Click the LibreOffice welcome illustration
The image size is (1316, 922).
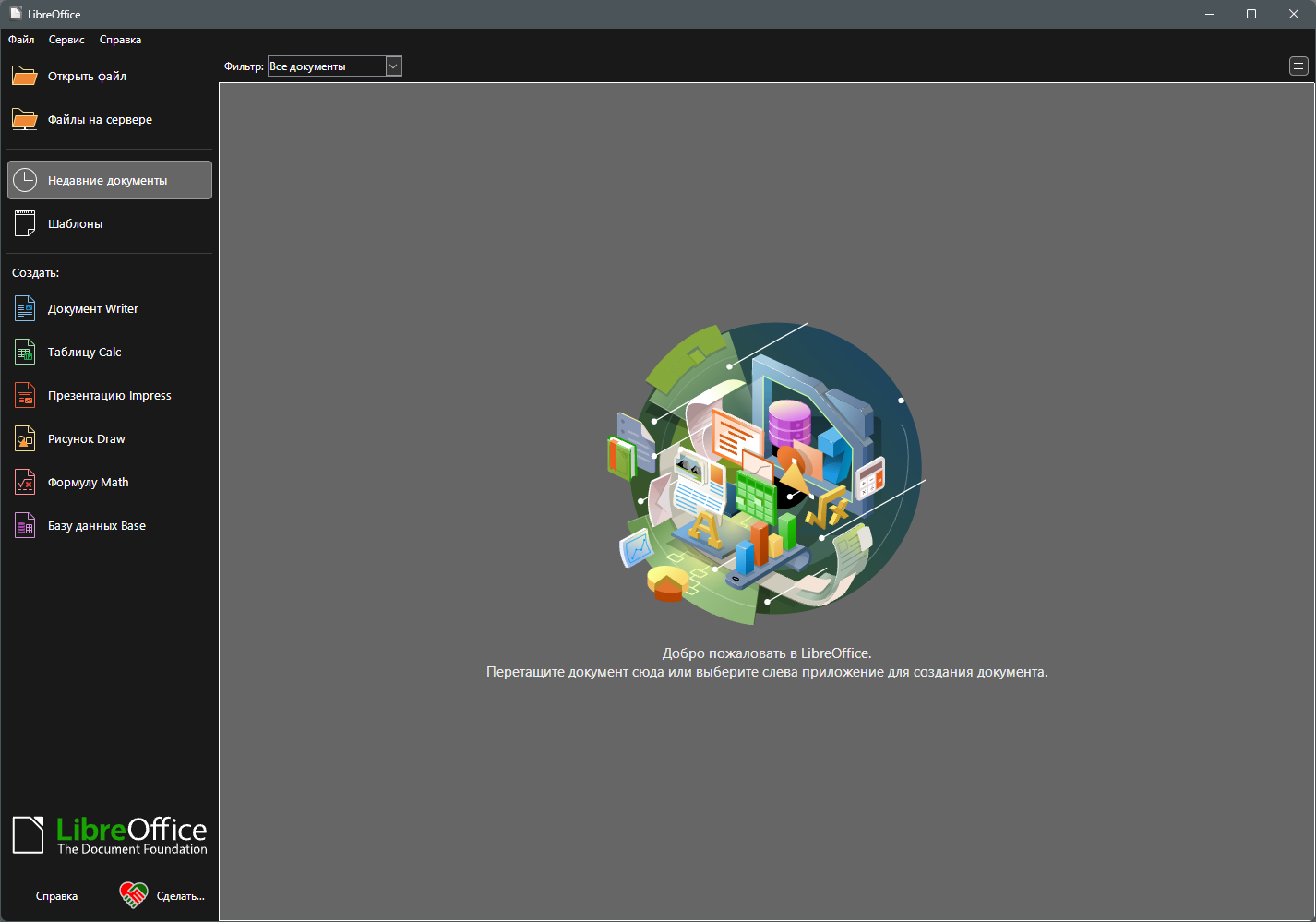[766, 474]
